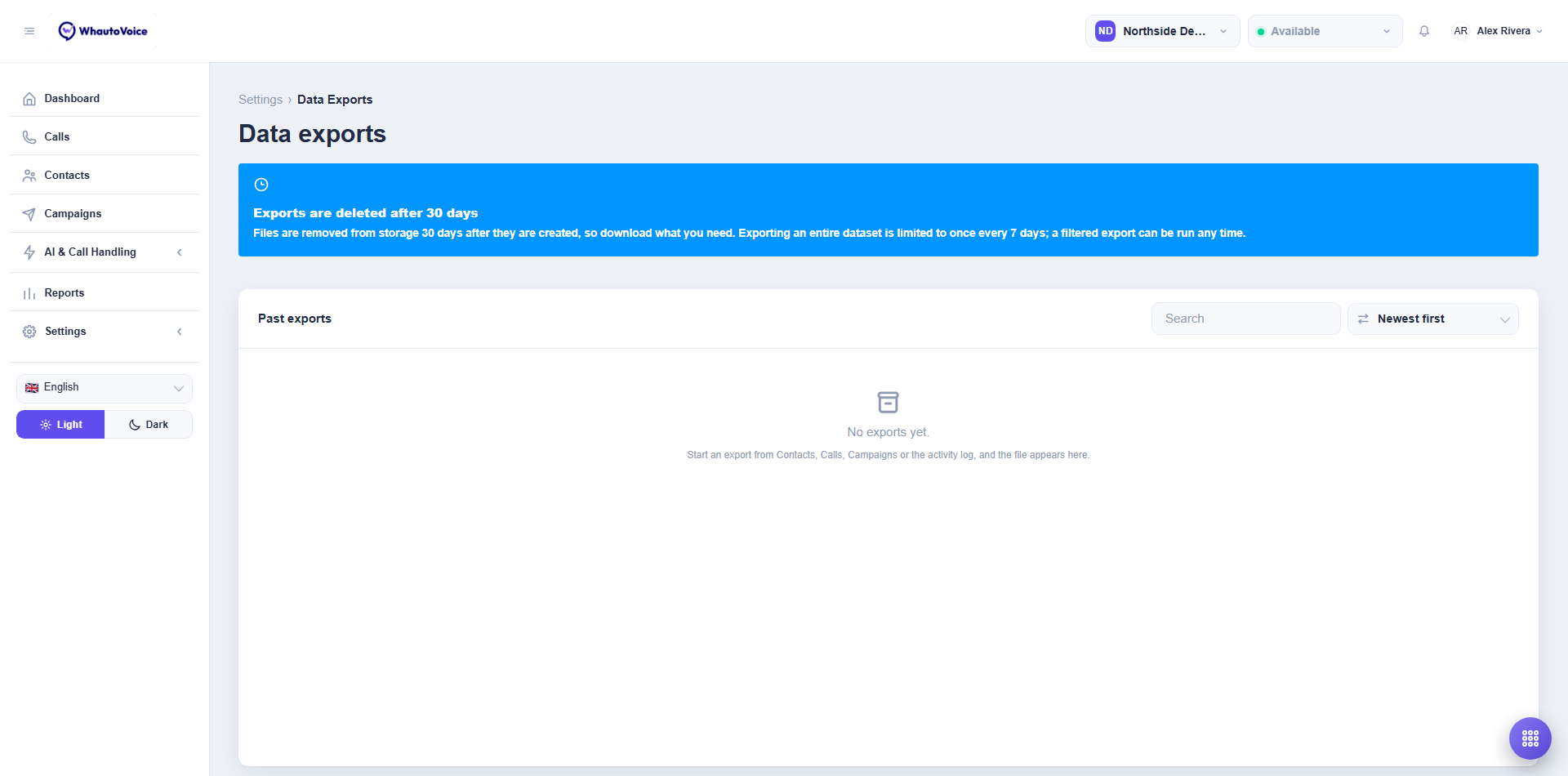Viewport: 1568px width, 776px height.
Task: Click the 'Data exports' page title
Action: click(x=312, y=134)
